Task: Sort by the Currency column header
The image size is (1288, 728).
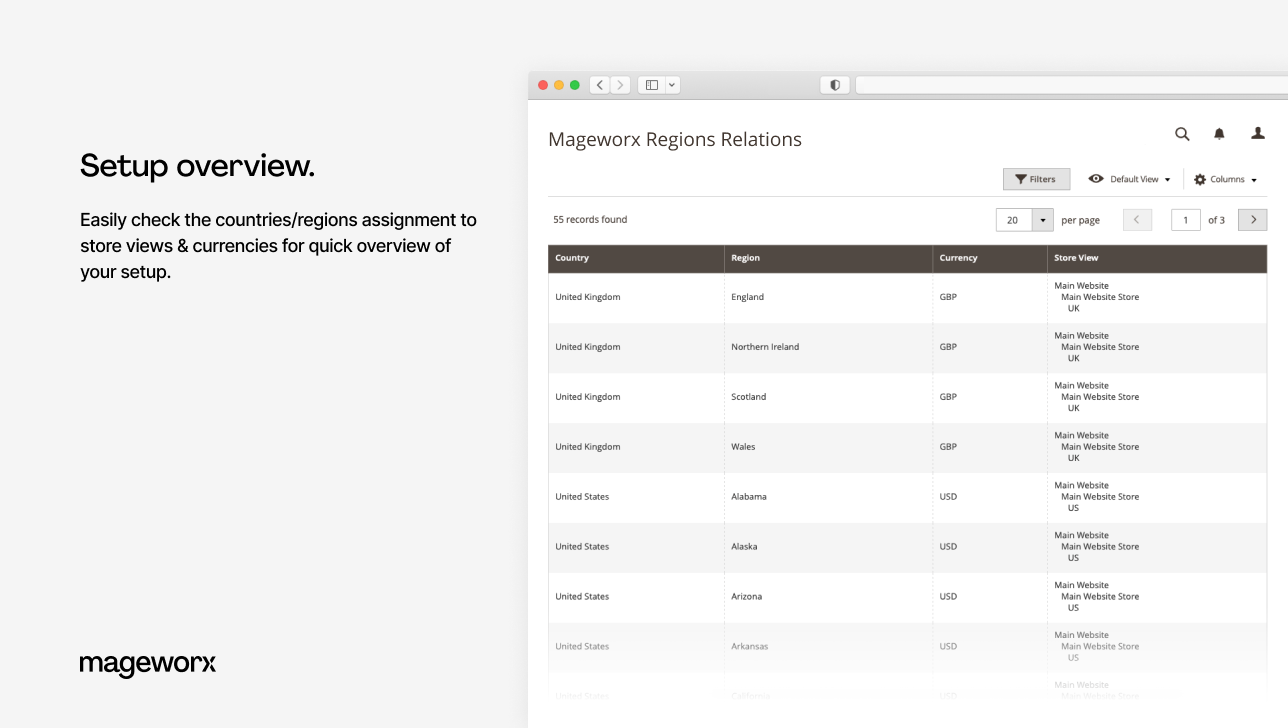Action: click(957, 258)
